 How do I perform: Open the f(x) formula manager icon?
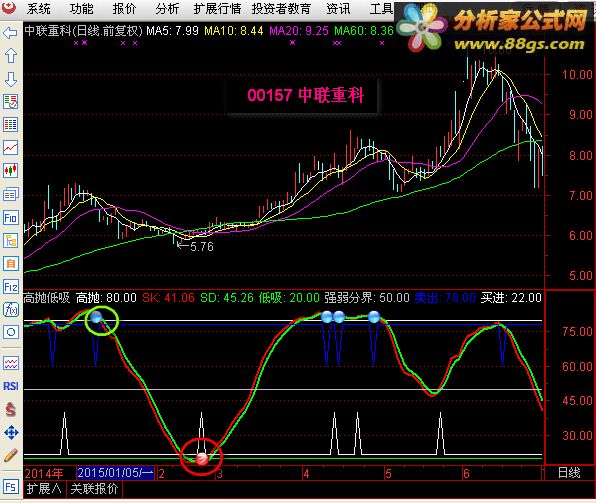point(11,310)
